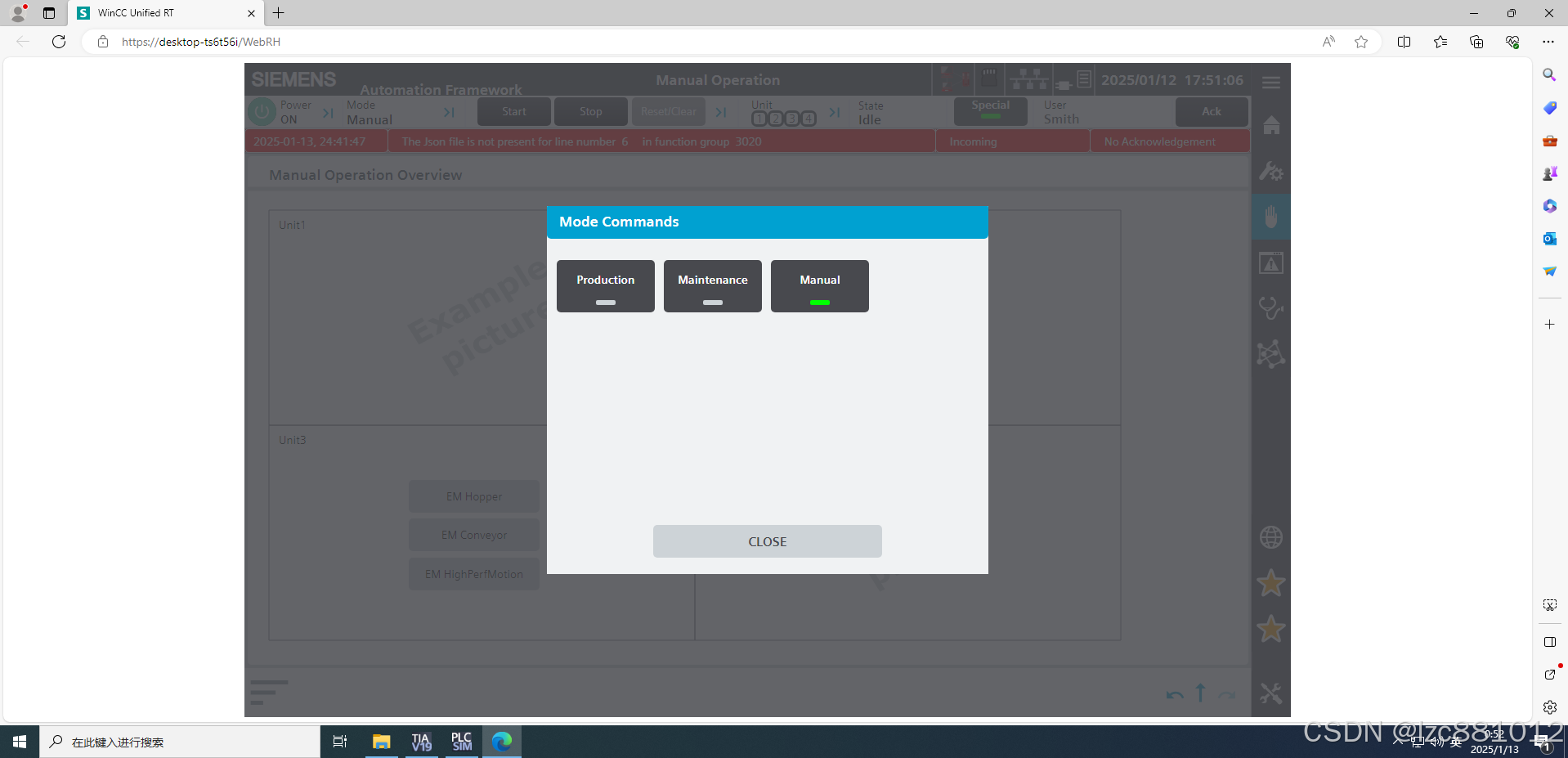Select the Production mode command
This screenshot has width=1568, height=758.
pos(605,285)
